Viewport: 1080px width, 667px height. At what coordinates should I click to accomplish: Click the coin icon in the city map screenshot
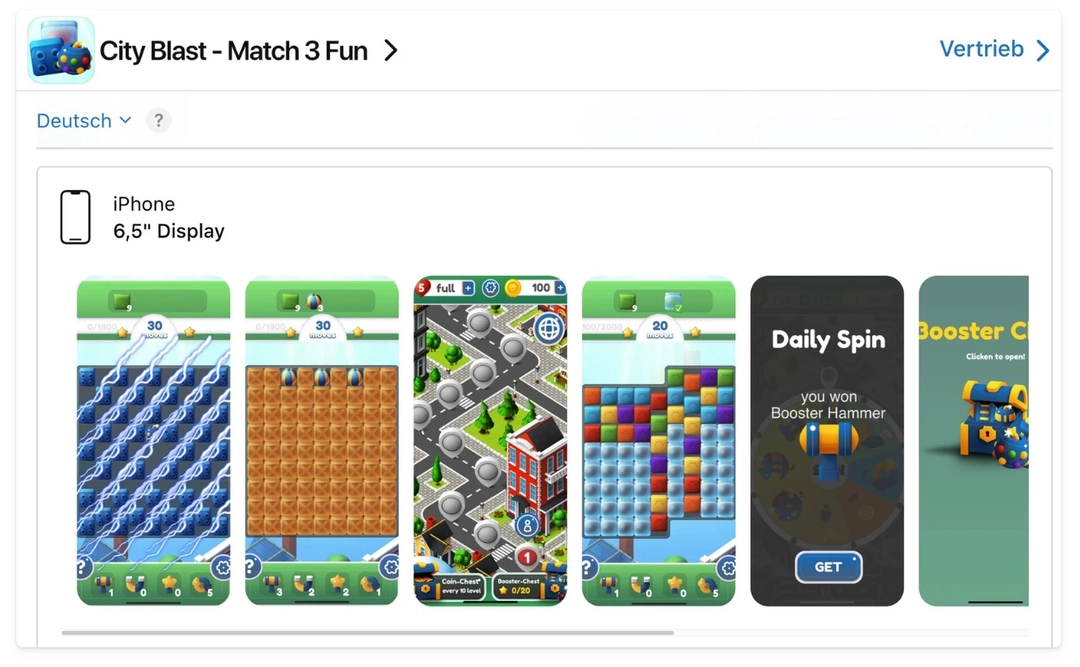[x=513, y=287]
